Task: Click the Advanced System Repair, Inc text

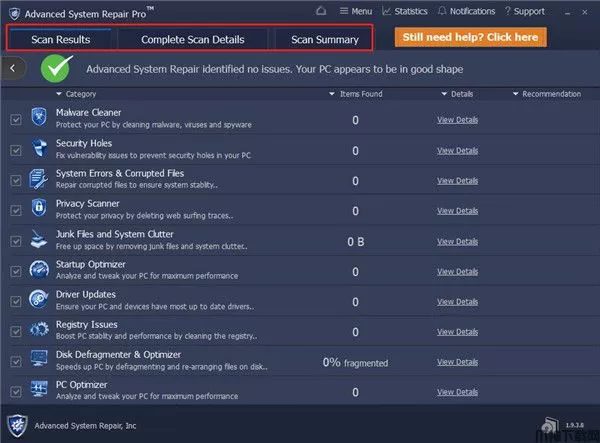Action: pyautogui.click(x=85, y=426)
